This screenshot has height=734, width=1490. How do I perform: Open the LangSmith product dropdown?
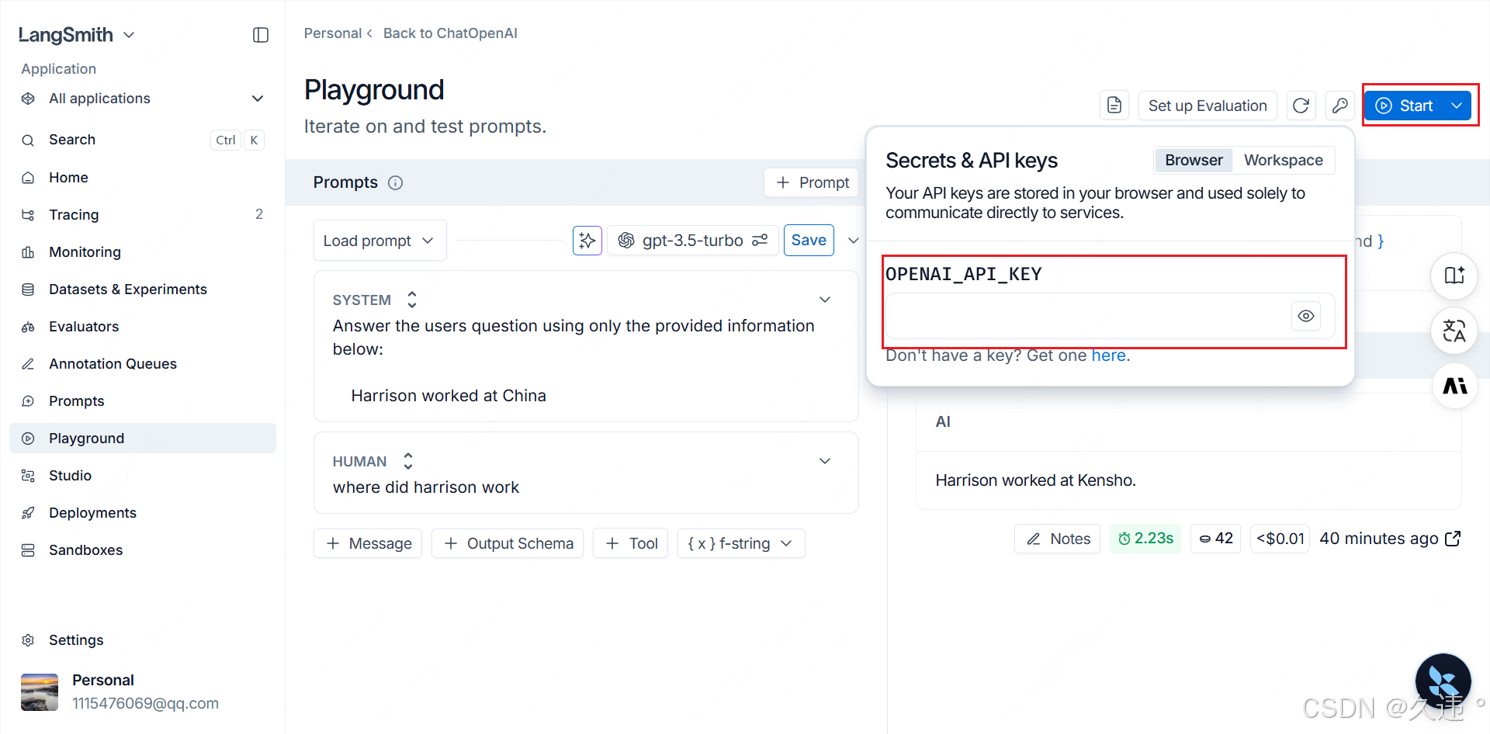tap(76, 35)
